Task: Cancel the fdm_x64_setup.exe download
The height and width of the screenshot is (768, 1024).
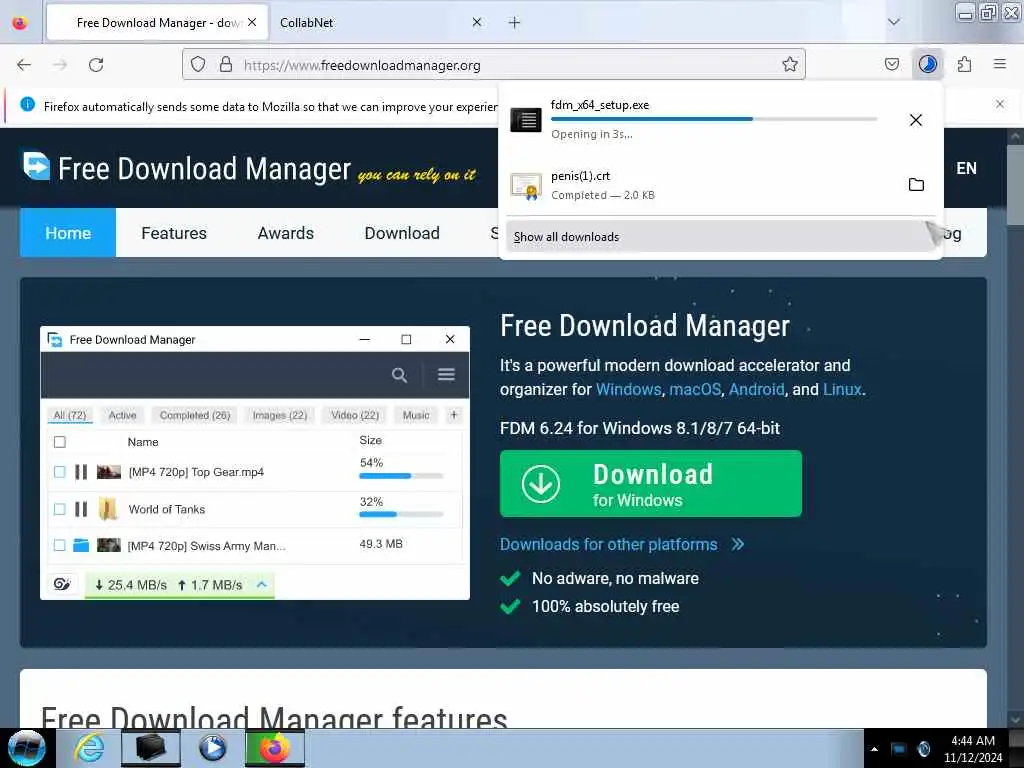Action: tap(916, 120)
